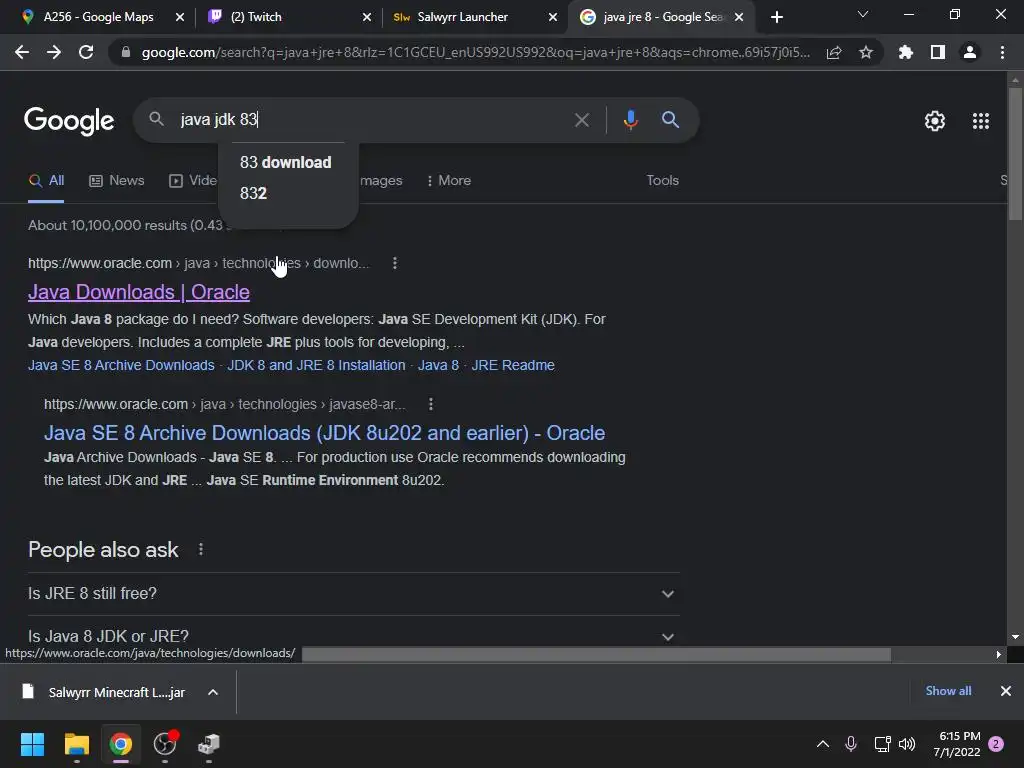The height and width of the screenshot is (768, 1024).
Task: Click the address bar URL
Action: (475, 53)
